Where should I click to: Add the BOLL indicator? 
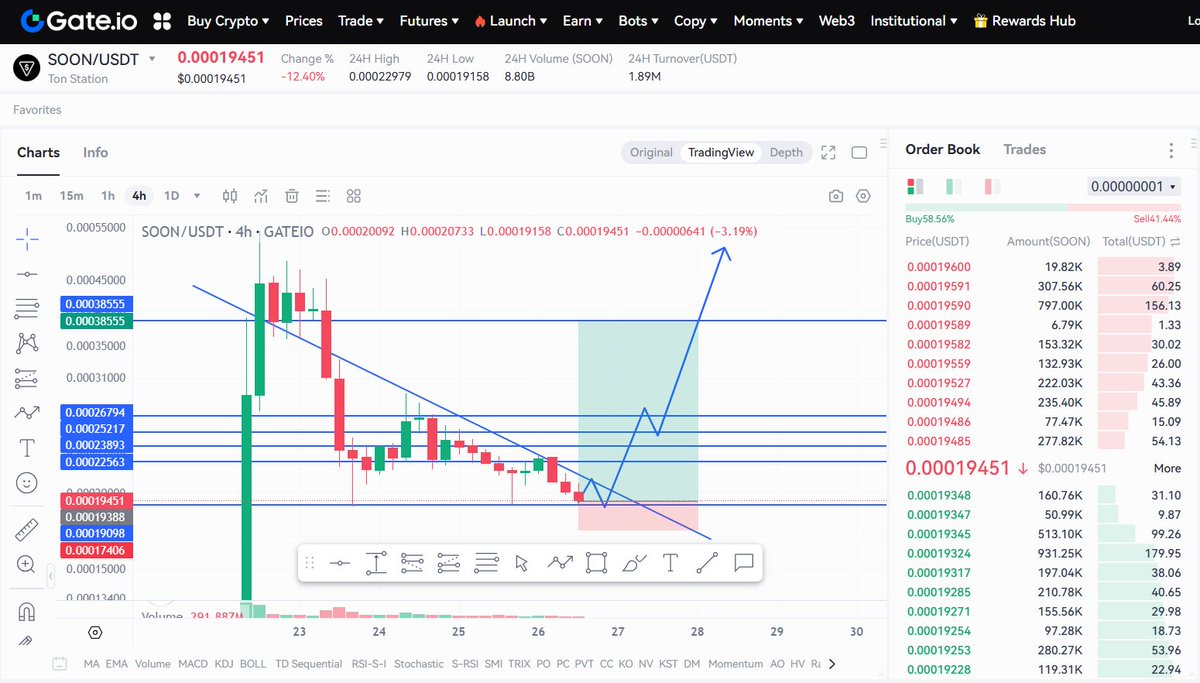tap(253, 663)
